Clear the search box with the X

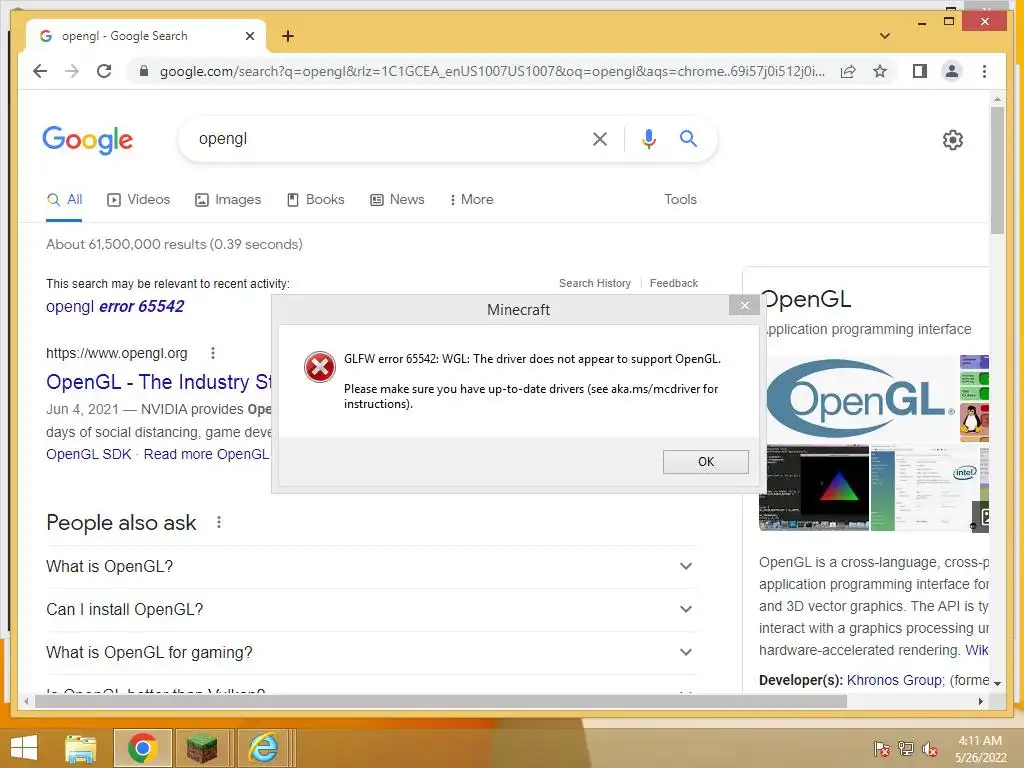click(600, 138)
